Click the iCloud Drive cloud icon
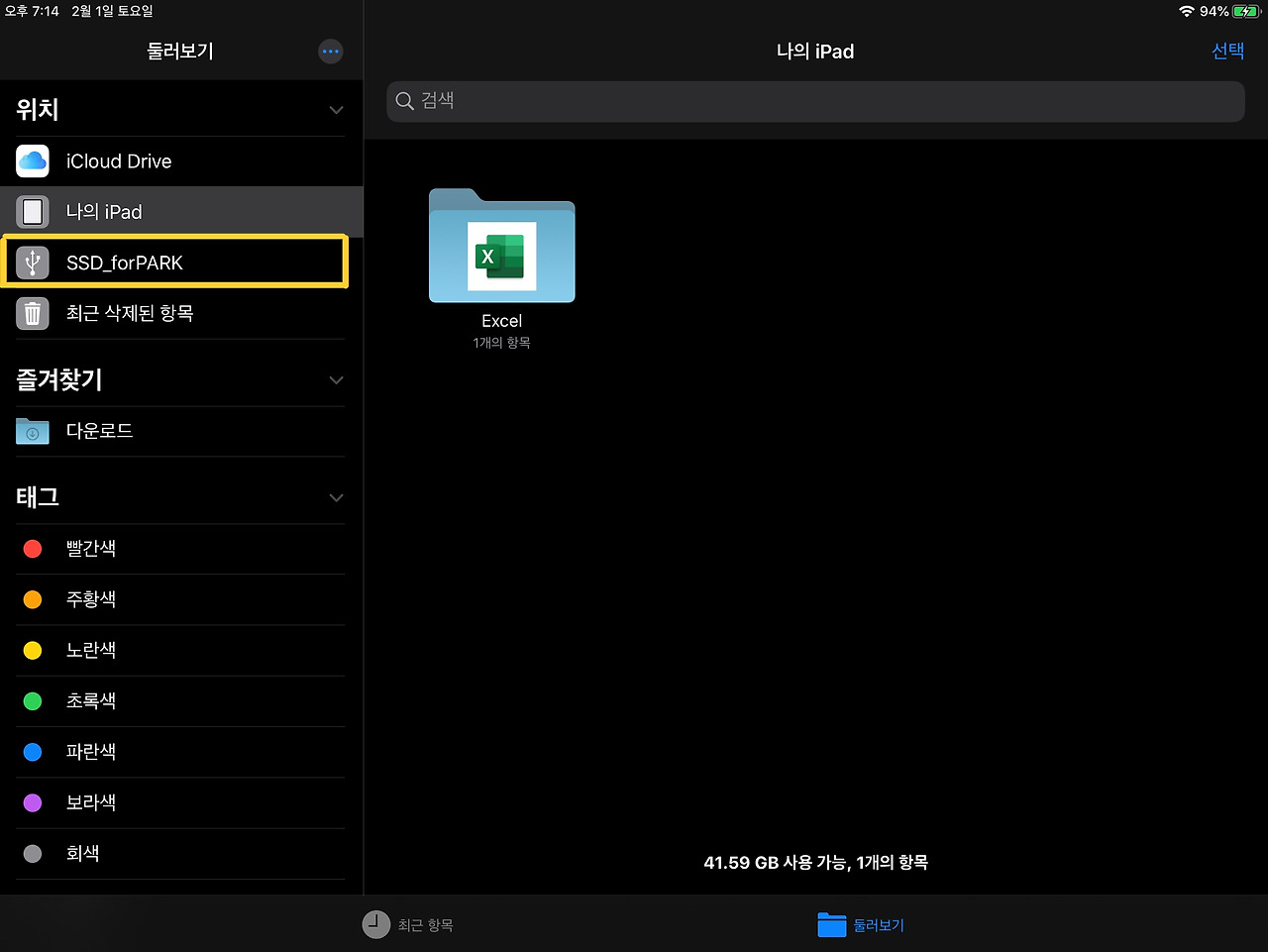The width and height of the screenshot is (1268, 952). [x=33, y=160]
